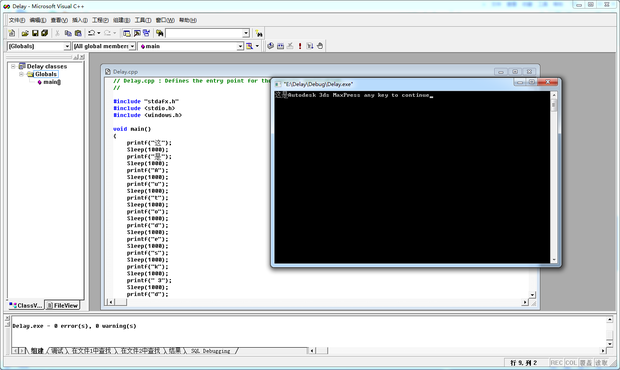Click the Undo arrow icon
The image size is (620, 370).
tap(91, 33)
